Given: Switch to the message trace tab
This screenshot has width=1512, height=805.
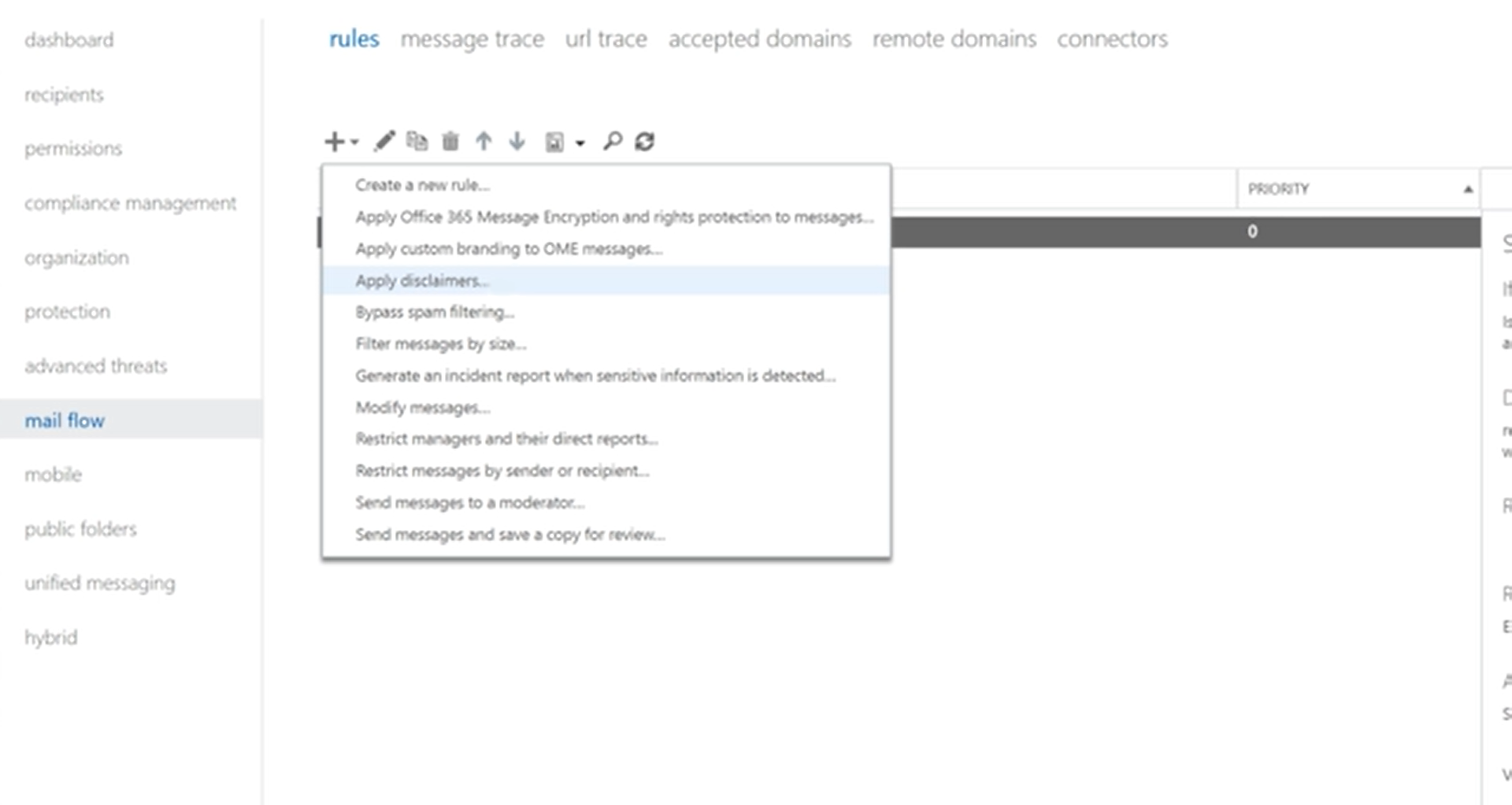Looking at the screenshot, I should pos(472,39).
